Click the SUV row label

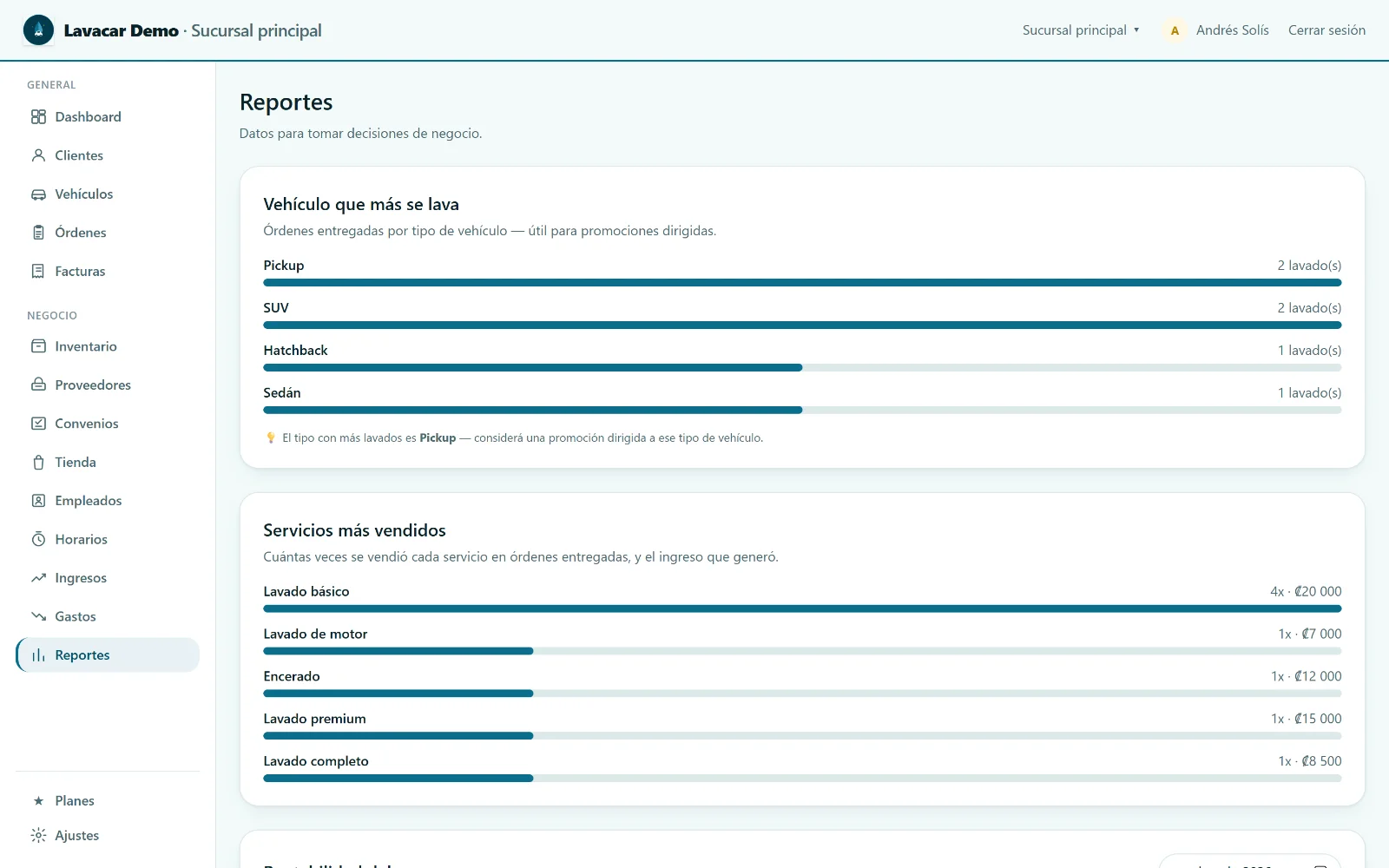(x=276, y=308)
